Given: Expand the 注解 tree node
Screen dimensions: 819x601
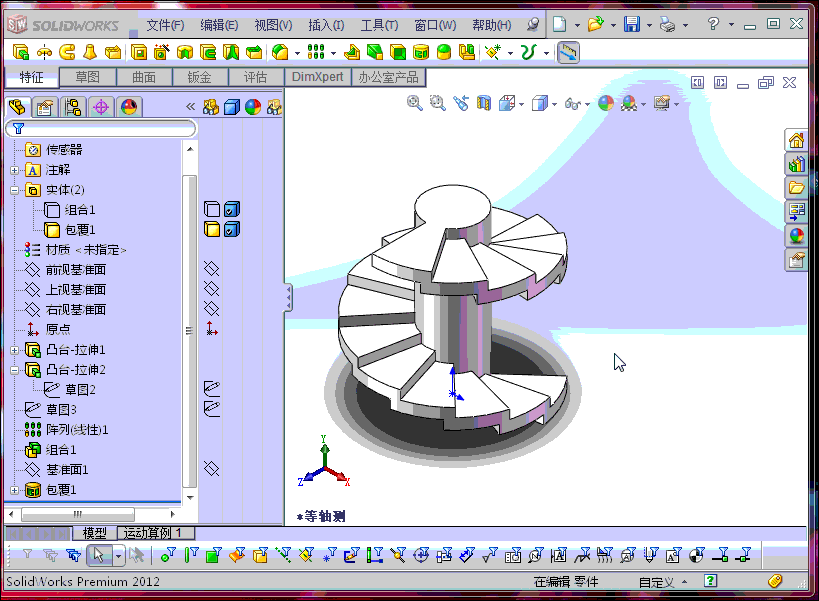Looking at the screenshot, I should click(x=15, y=170).
